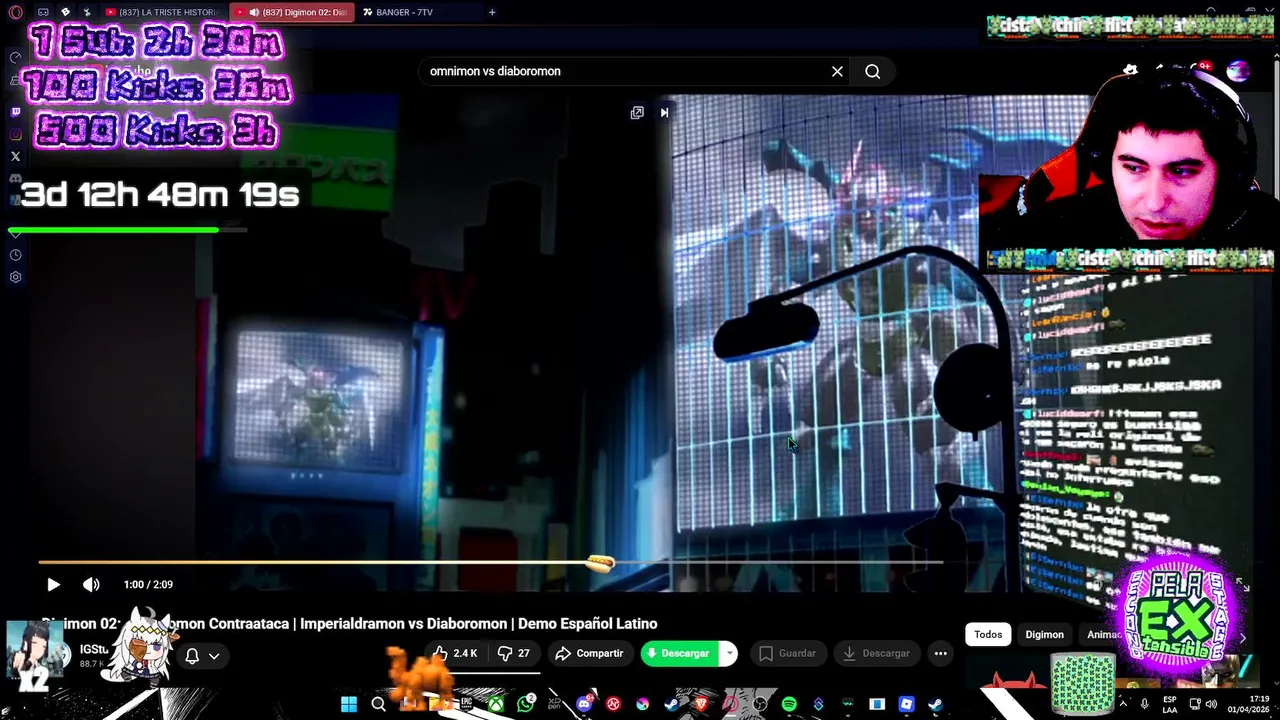The width and height of the screenshot is (1280, 720).
Task: Open Discord from the taskbar
Action: tap(585, 704)
